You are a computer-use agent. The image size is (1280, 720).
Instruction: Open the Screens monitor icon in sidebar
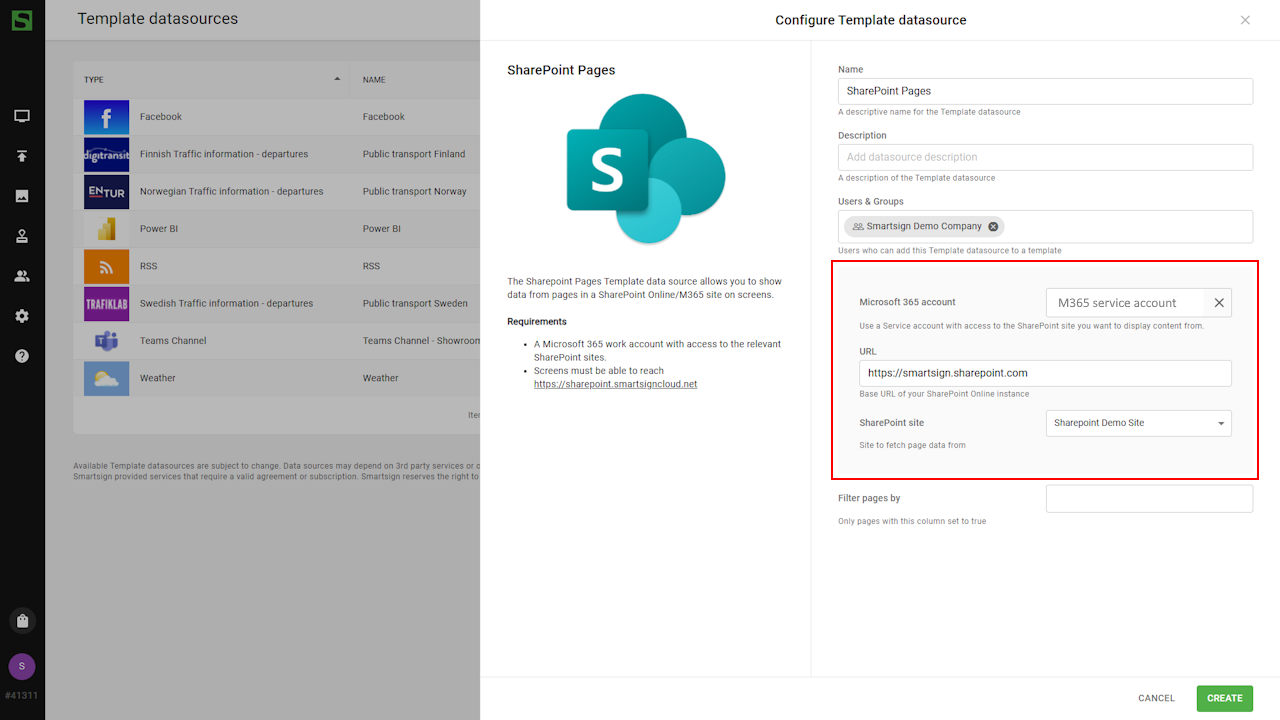tap(22, 116)
